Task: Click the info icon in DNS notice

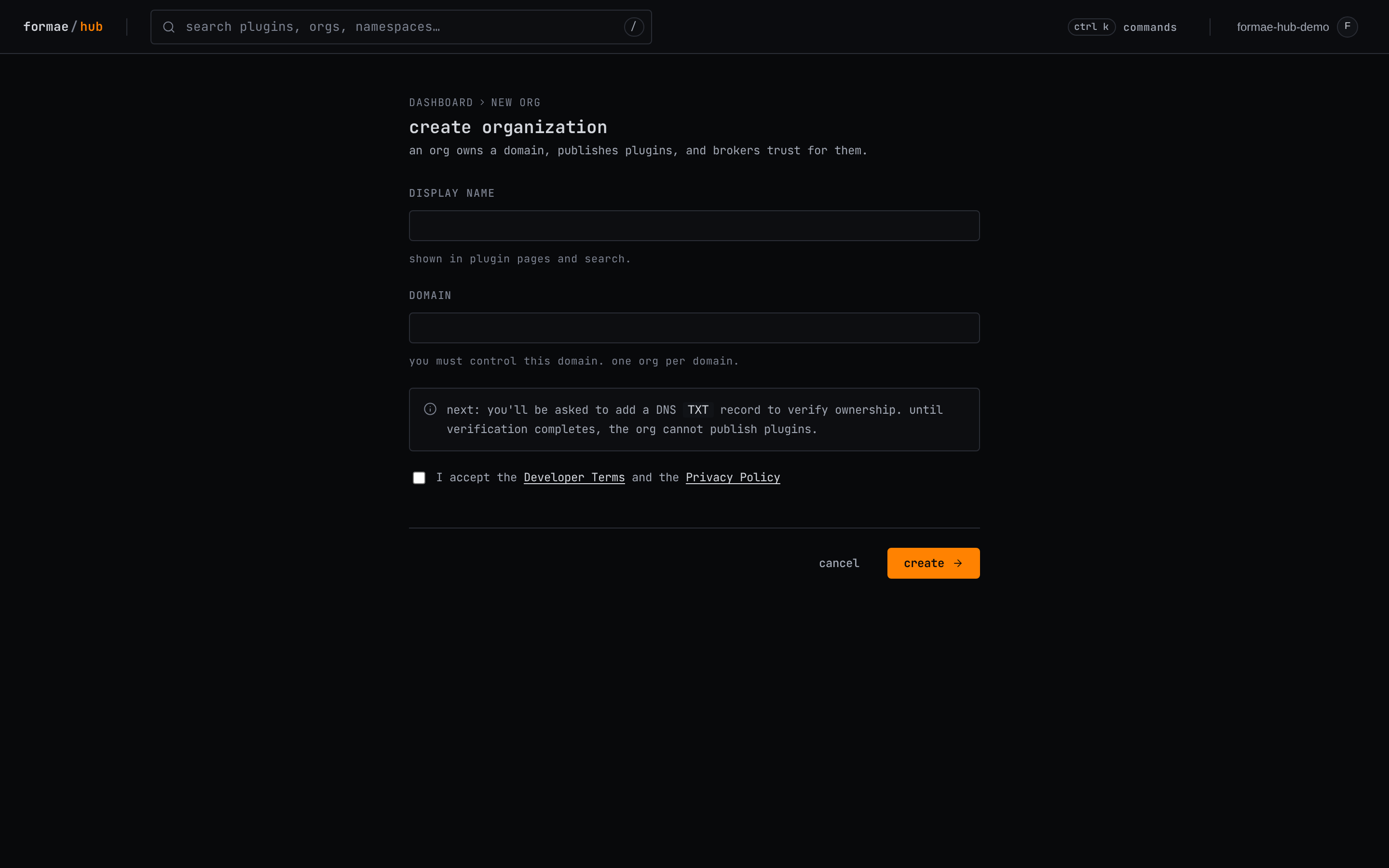Action: 430,409
